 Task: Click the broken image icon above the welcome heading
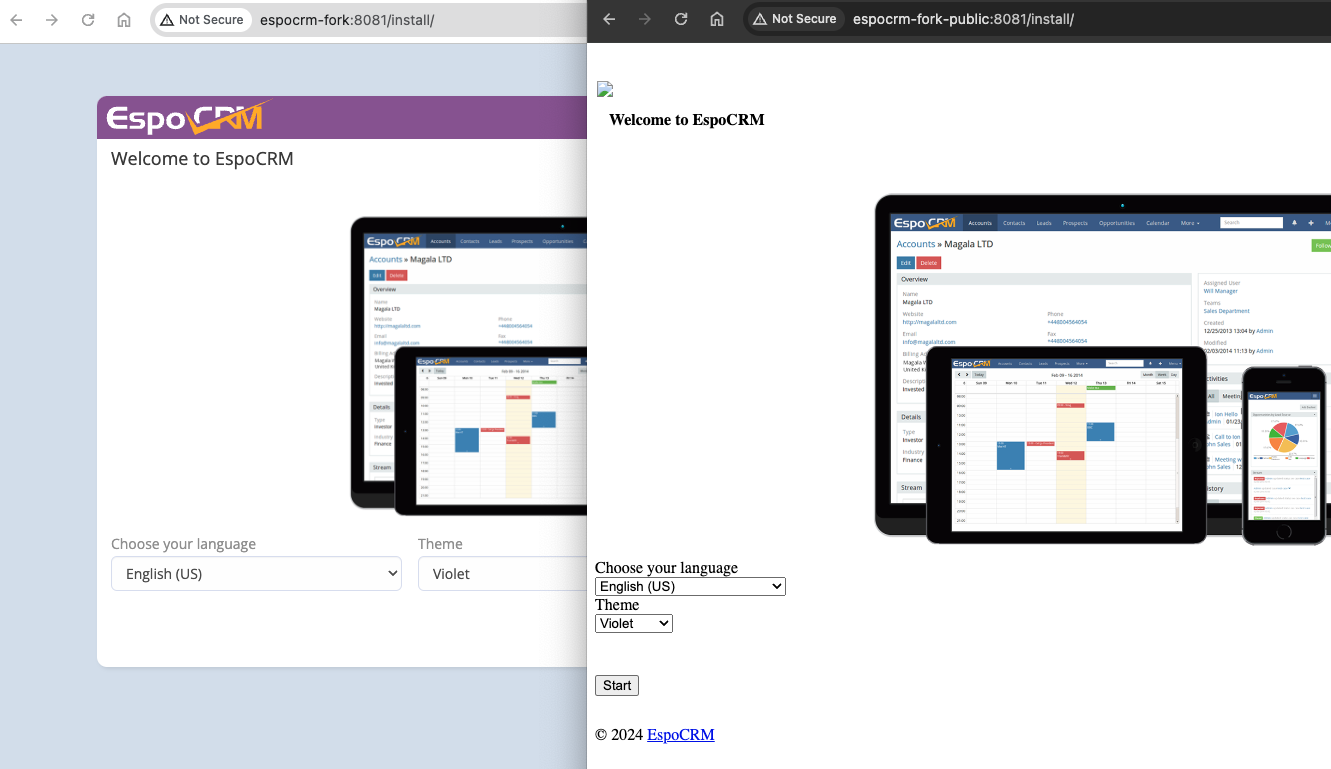coord(605,90)
